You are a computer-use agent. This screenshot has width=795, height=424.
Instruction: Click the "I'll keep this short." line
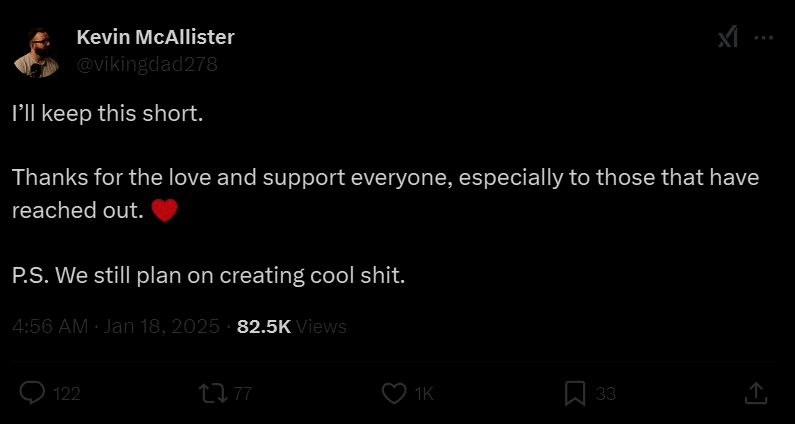[x=108, y=113]
